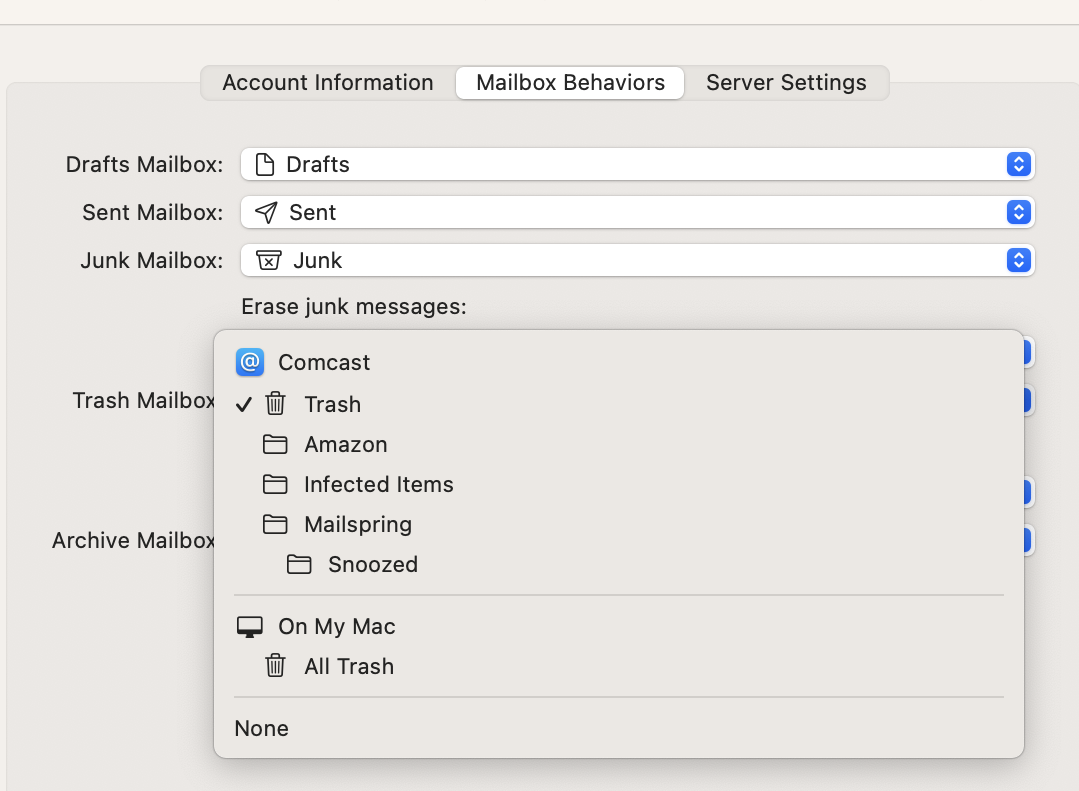The width and height of the screenshot is (1079, 791).
Task: Select the On My Mac header
Action: coord(619,626)
